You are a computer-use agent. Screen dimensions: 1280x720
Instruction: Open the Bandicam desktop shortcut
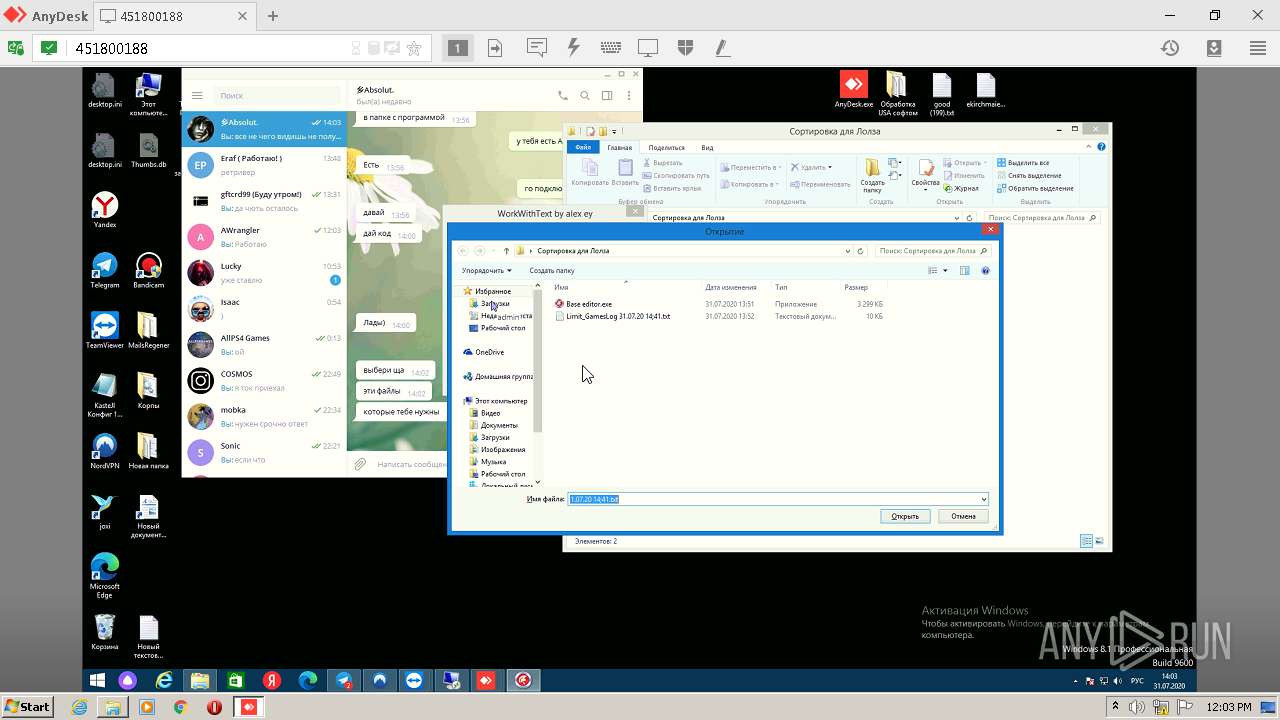click(148, 270)
